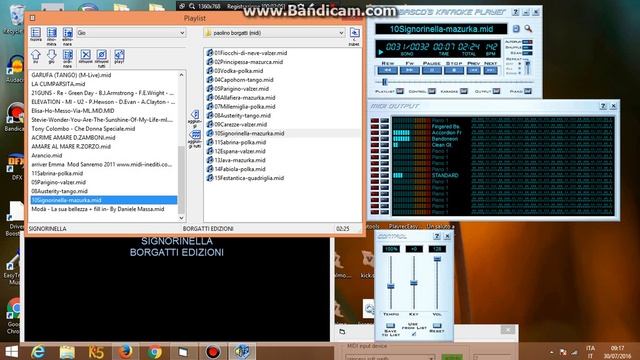Click the 'rimuovi tutti' remove all icon

(101, 55)
